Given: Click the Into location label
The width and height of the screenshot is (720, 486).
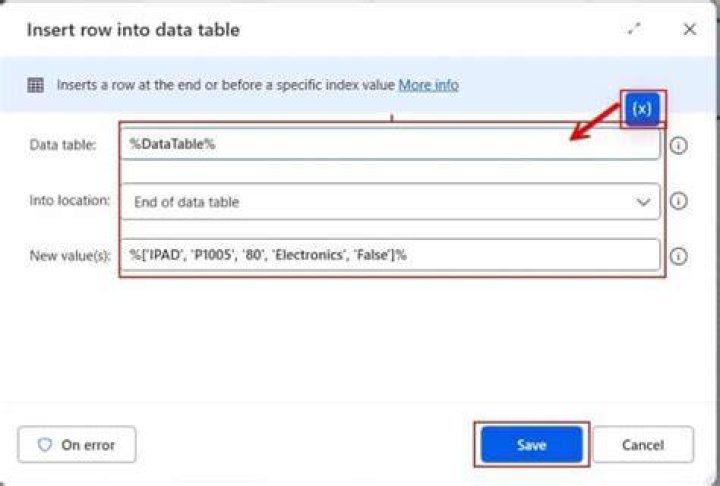Looking at the screenshot, I should (70, 200).
